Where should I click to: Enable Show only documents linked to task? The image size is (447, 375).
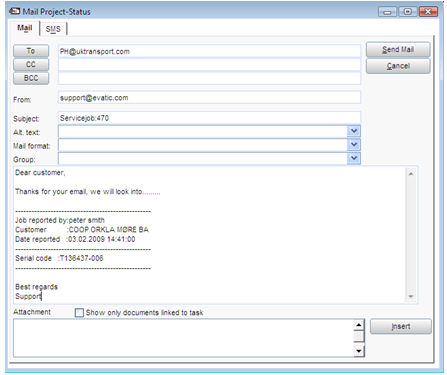point(79,313)
